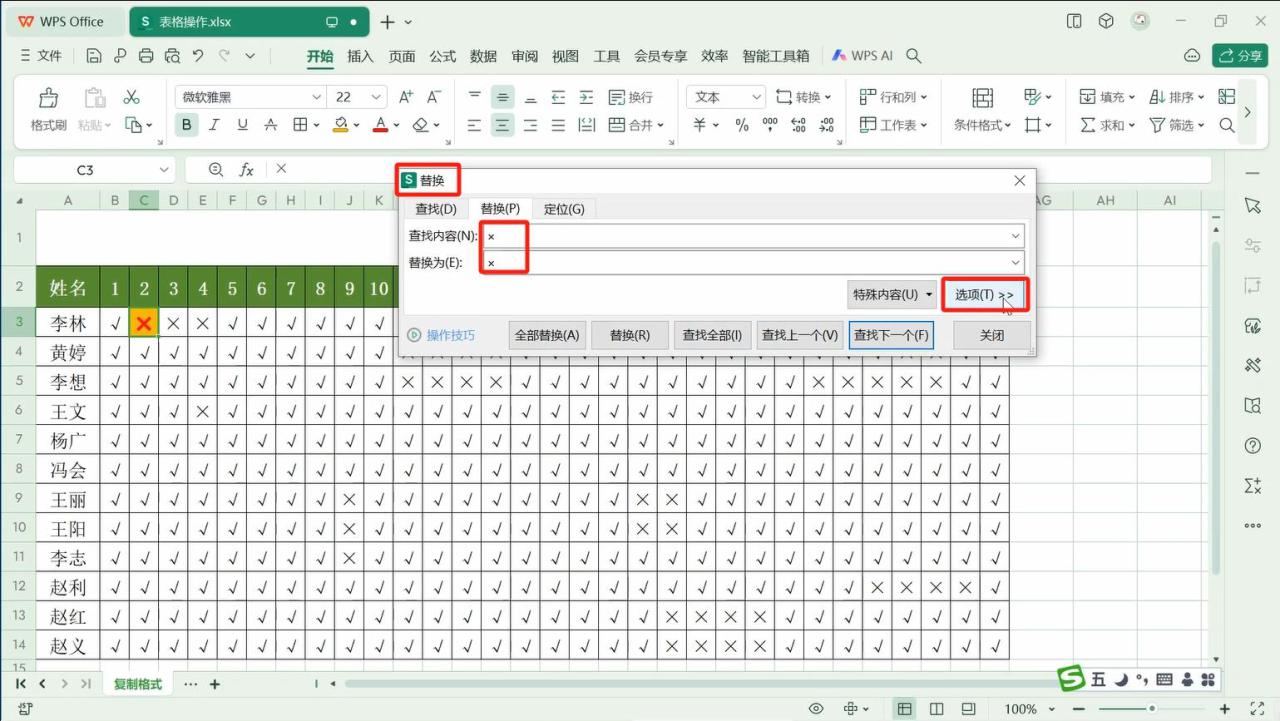Click the Print icon in quick toolbar
Image resolution: width=1280 pixels, height=721 pixels.
click(146, 56)
